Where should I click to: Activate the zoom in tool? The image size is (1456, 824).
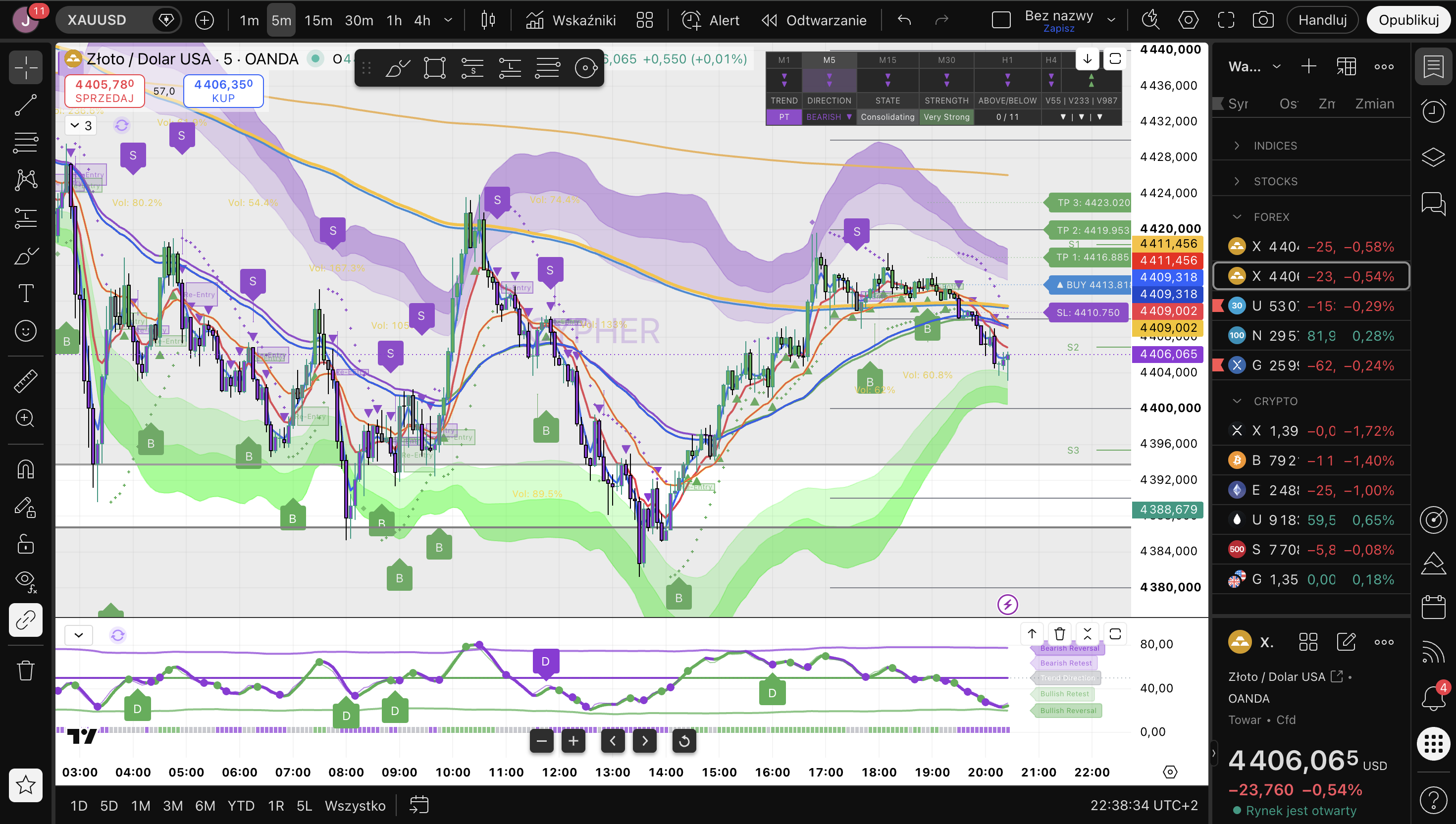[x=25, y=418]
